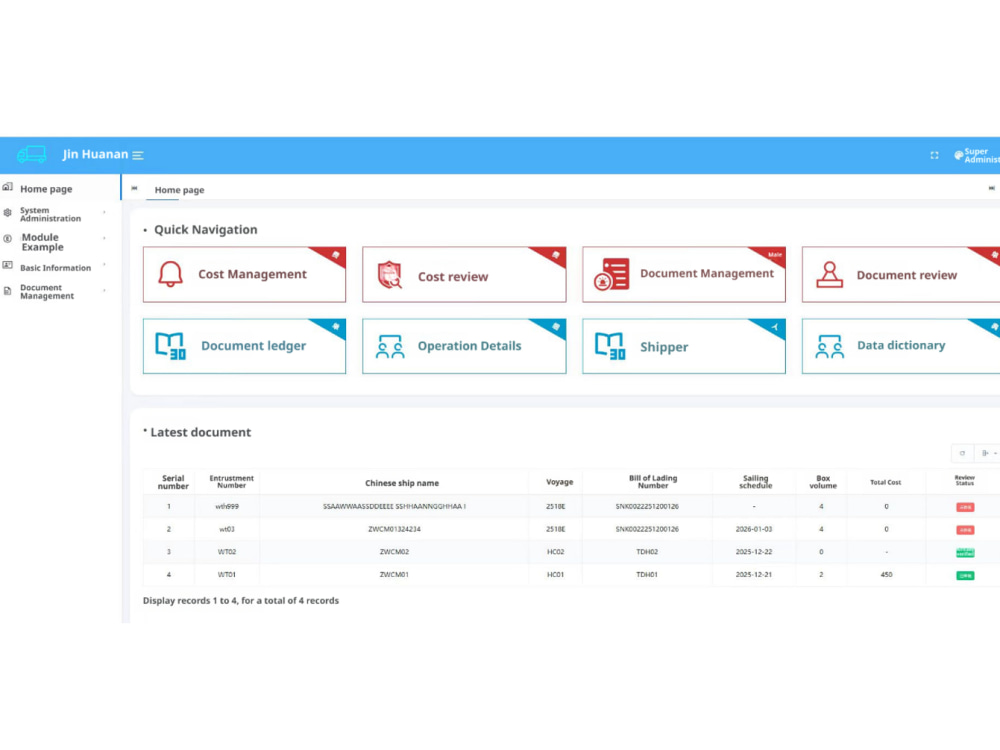
Task: Click the bell icon on Cost Management
Action: point(170,274)
